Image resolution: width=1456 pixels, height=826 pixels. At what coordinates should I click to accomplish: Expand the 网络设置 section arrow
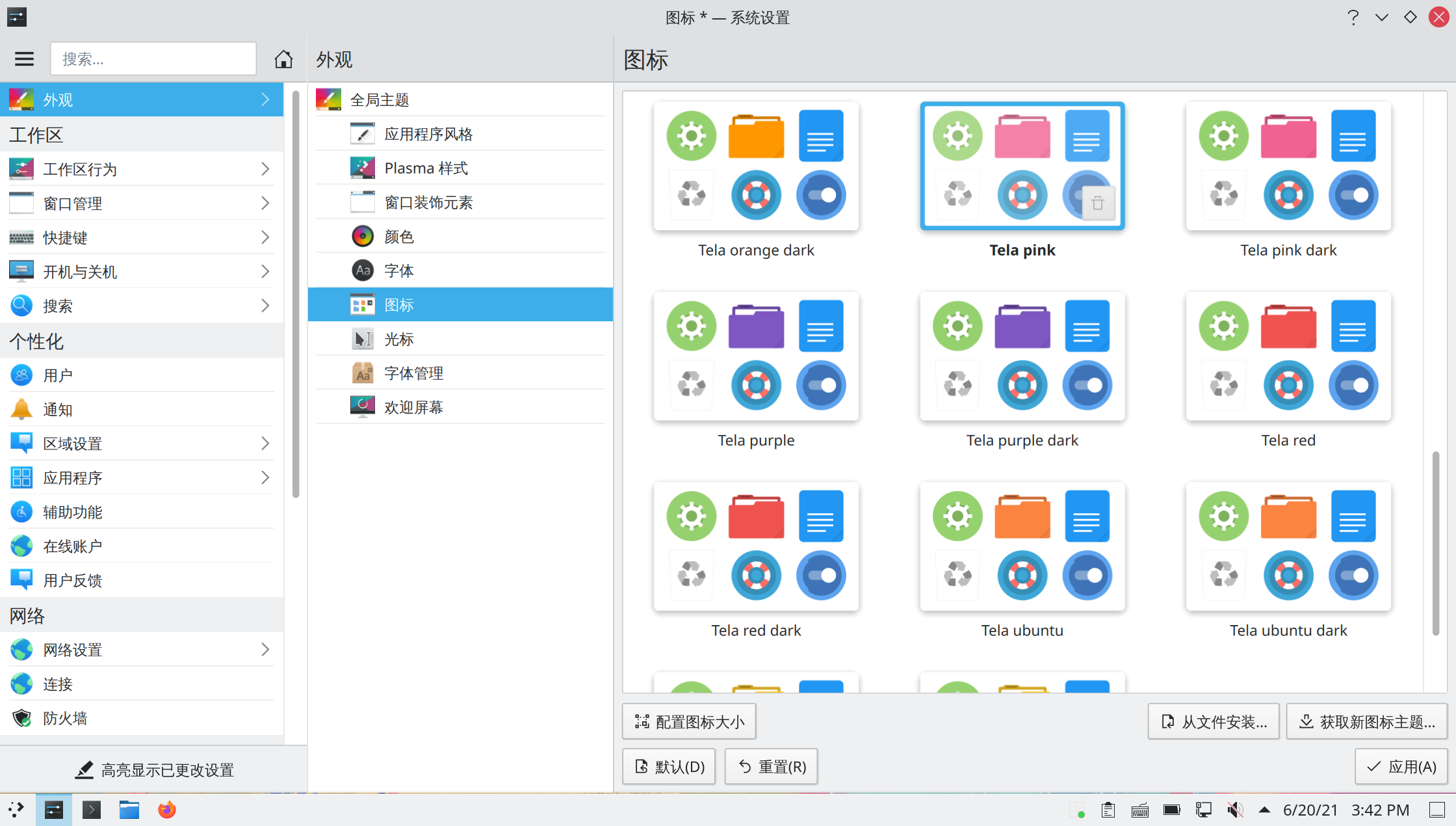click(x=265, y=650)
